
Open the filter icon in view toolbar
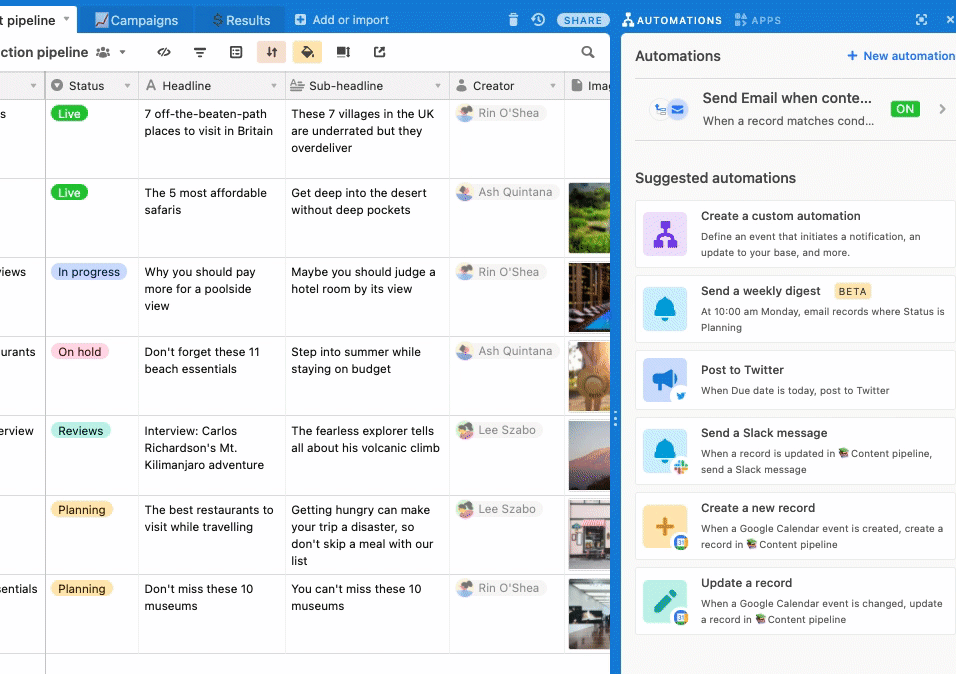(x=199, y=52)
